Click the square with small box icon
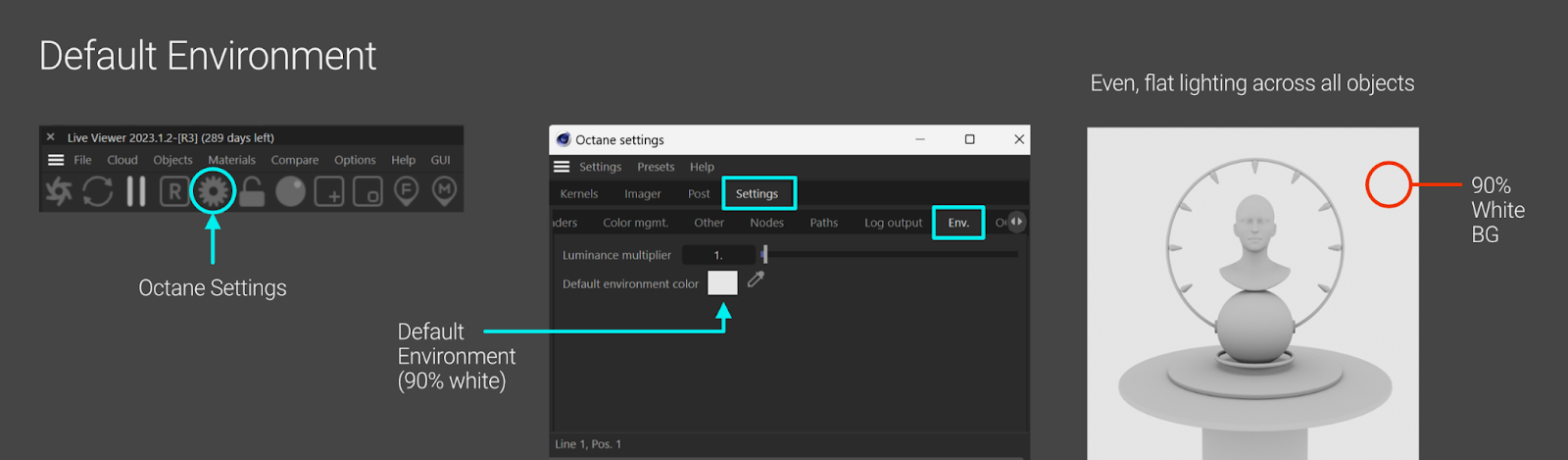Image resolution: width=1568 pixels, height=460 pixels. click(367, 191)
